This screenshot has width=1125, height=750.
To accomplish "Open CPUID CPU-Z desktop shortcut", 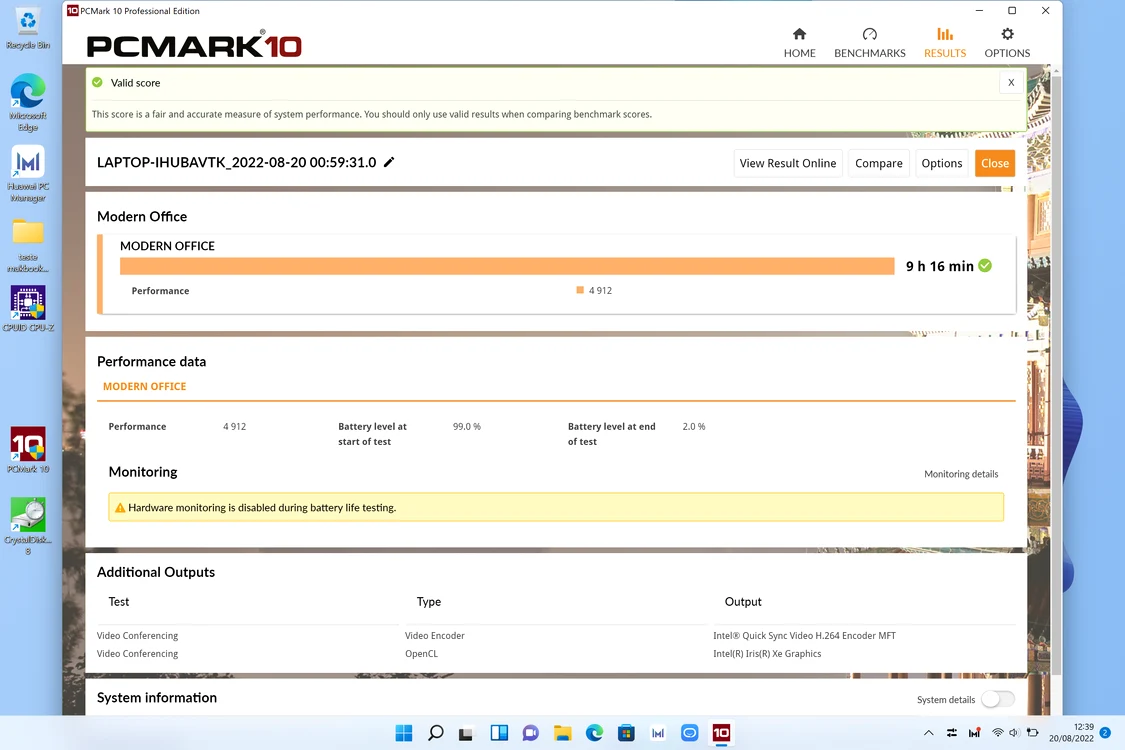I will click(28, 309).
